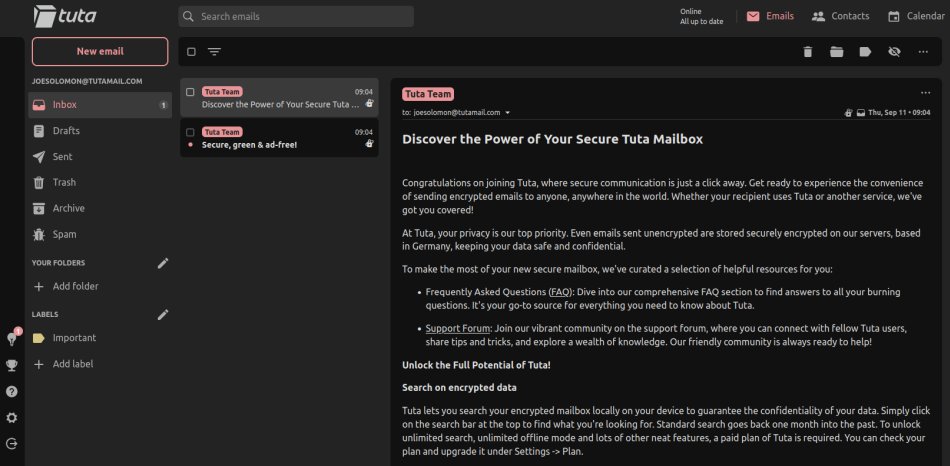This screenshot has width=950, height=466.
Task: Open three-dot menu in email header
Action: tap(925, 93)
